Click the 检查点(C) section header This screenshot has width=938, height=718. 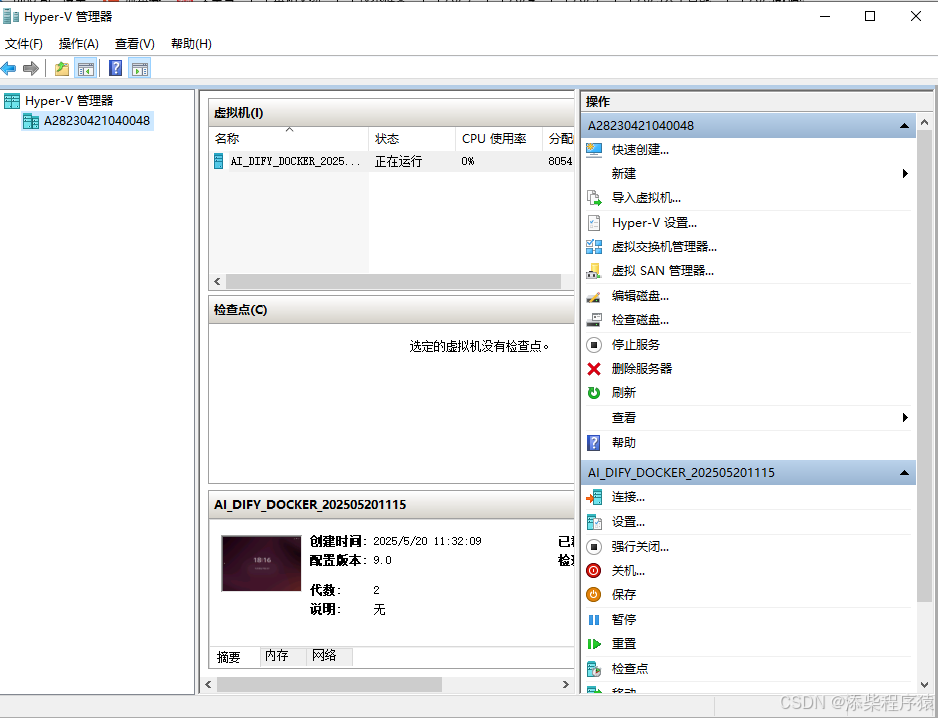pos(391,309)
